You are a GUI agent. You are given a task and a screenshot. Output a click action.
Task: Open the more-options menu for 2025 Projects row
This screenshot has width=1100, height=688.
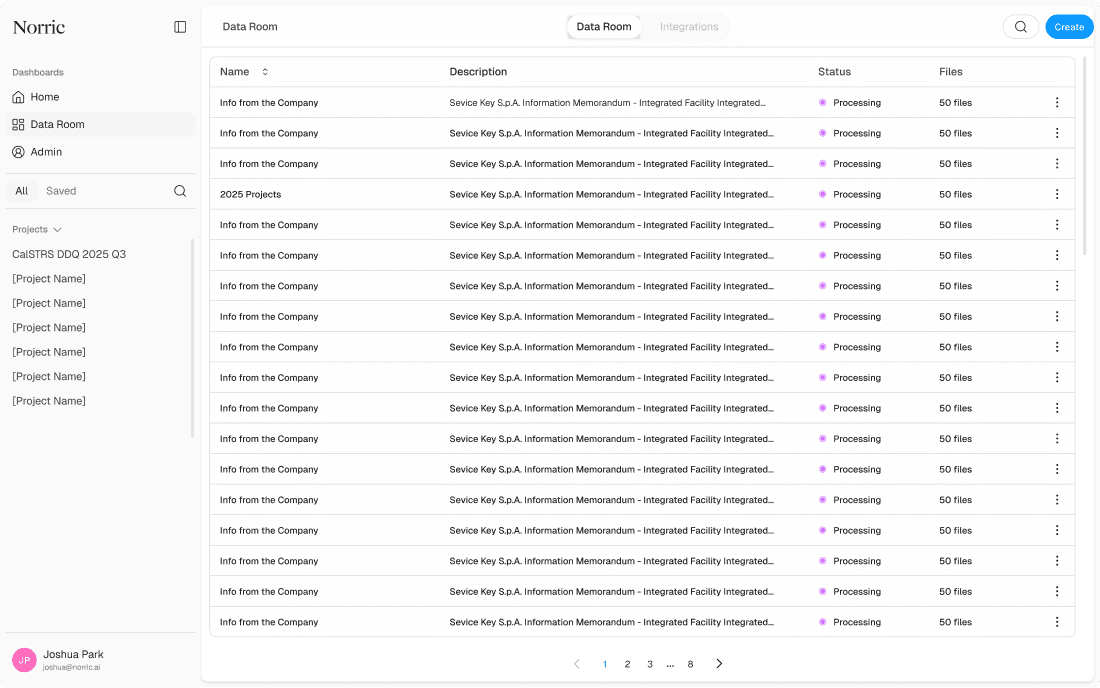click(1057, 194)
